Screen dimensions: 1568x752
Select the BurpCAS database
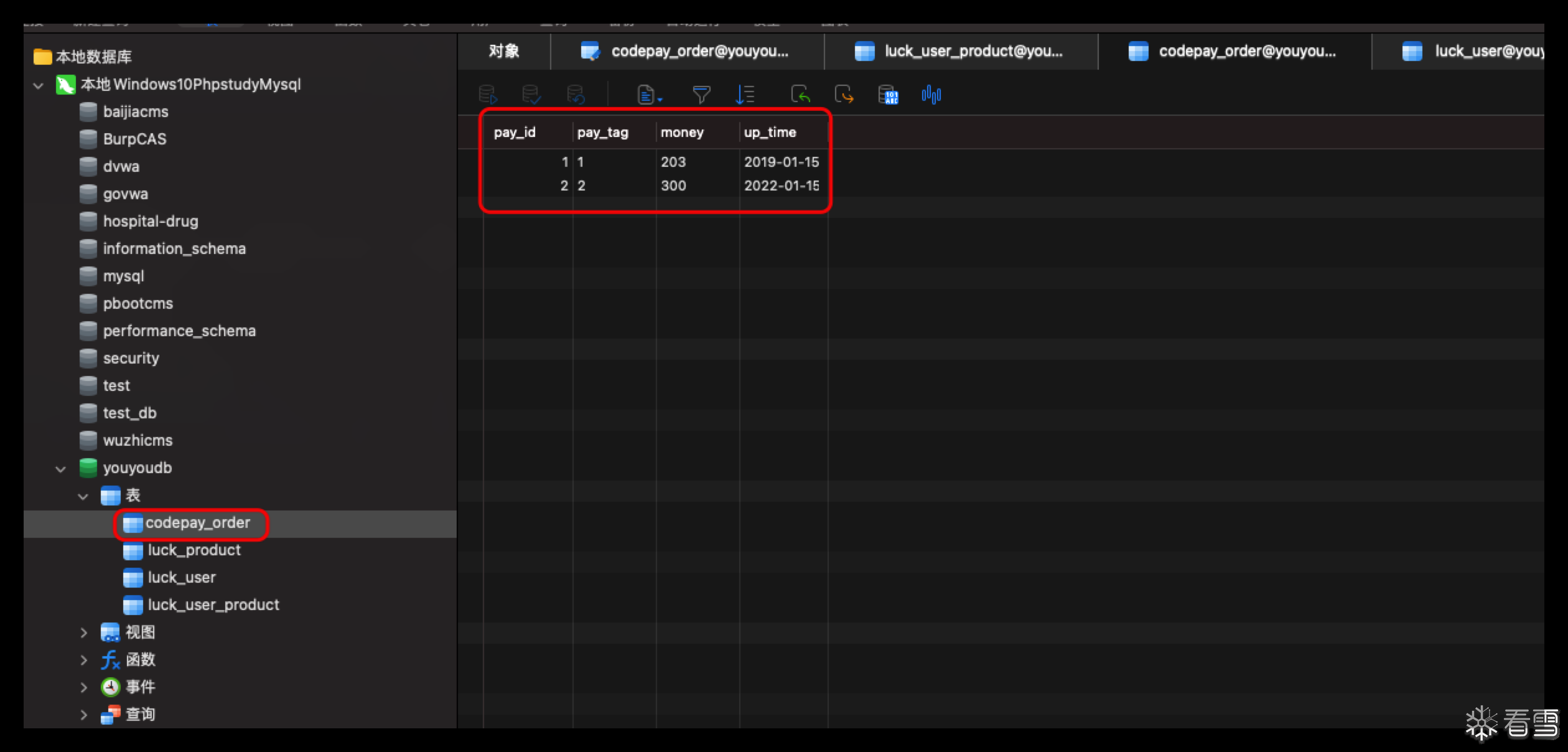134,139
